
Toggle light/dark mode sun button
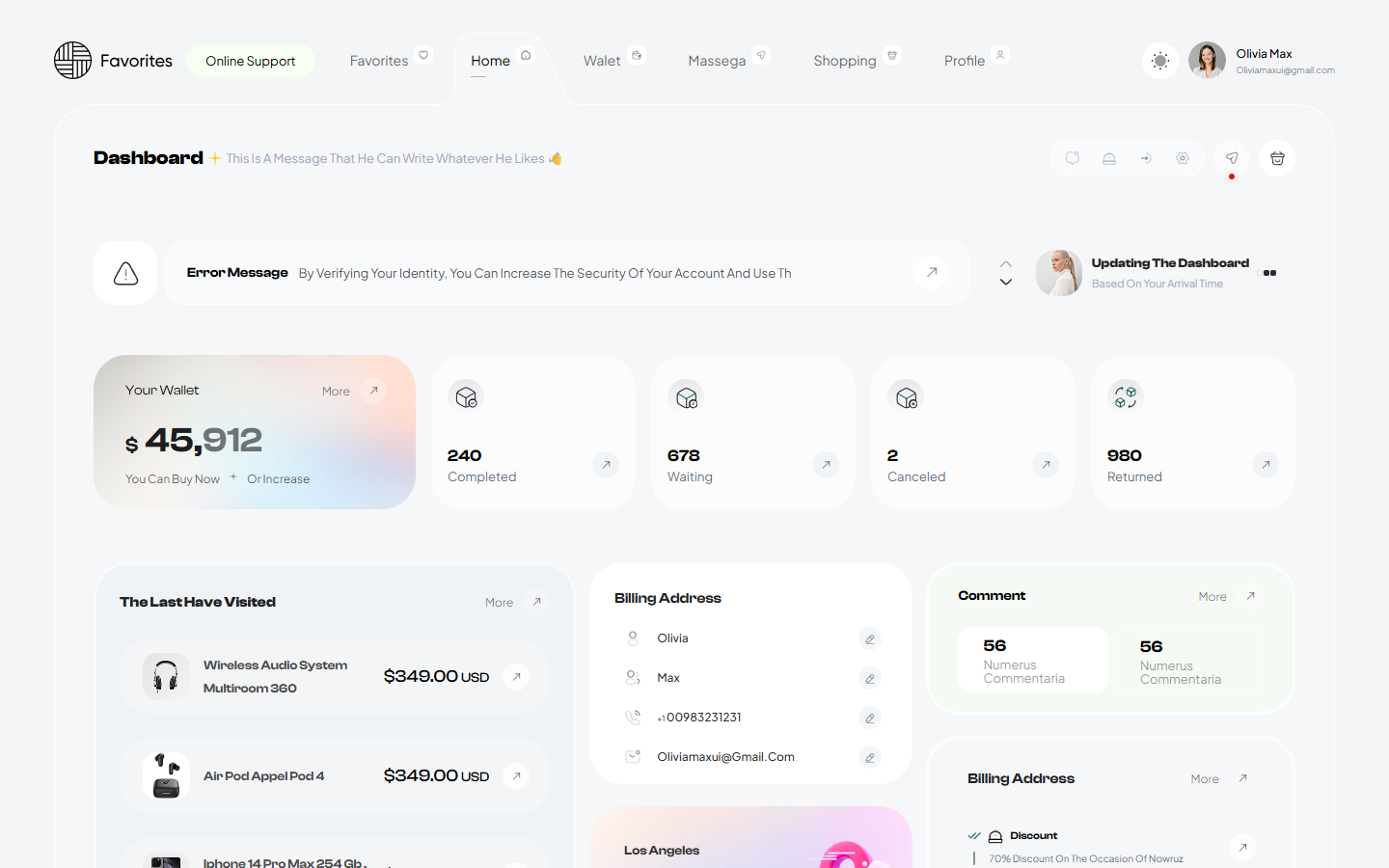pyautogui.click(x=1160, y=61)
